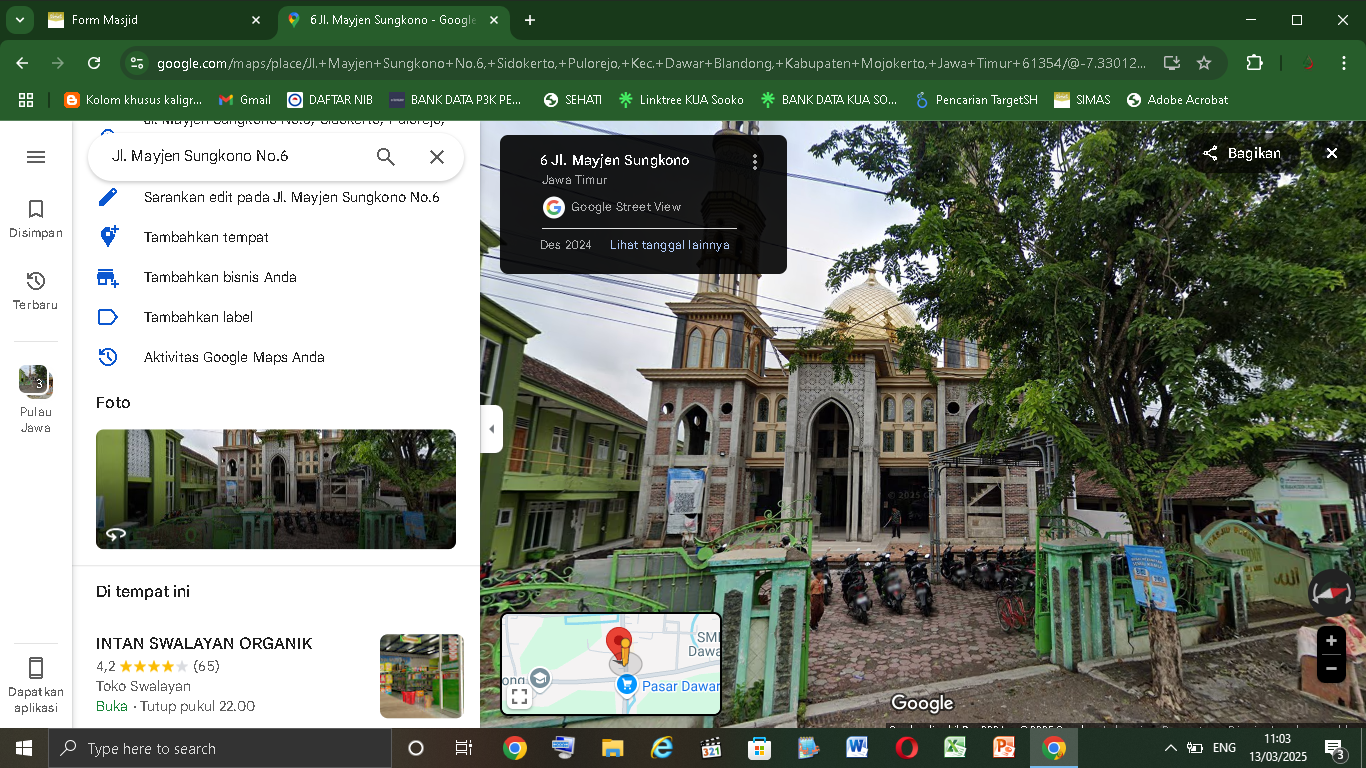Click the Street View compass
Image resolution: width=1366 pixels, height=768 pixels.
(1330, 593)
